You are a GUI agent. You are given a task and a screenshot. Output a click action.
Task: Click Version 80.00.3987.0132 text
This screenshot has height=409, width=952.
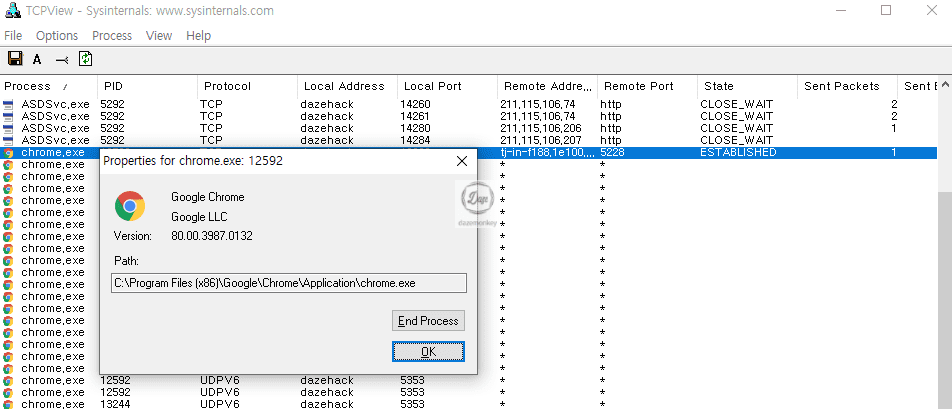click(x=212, y=235)
